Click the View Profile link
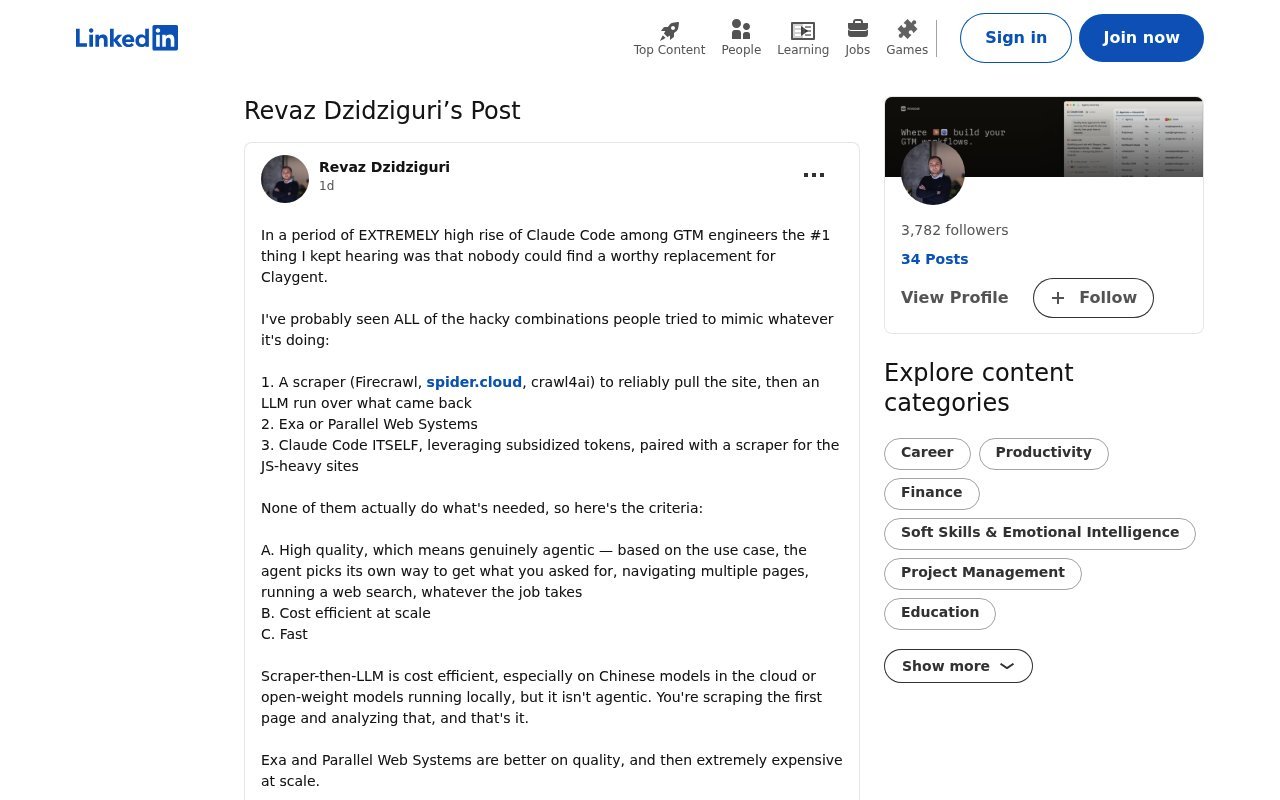1280x800 pixels. pyautogui.click(x=954, y=298)
